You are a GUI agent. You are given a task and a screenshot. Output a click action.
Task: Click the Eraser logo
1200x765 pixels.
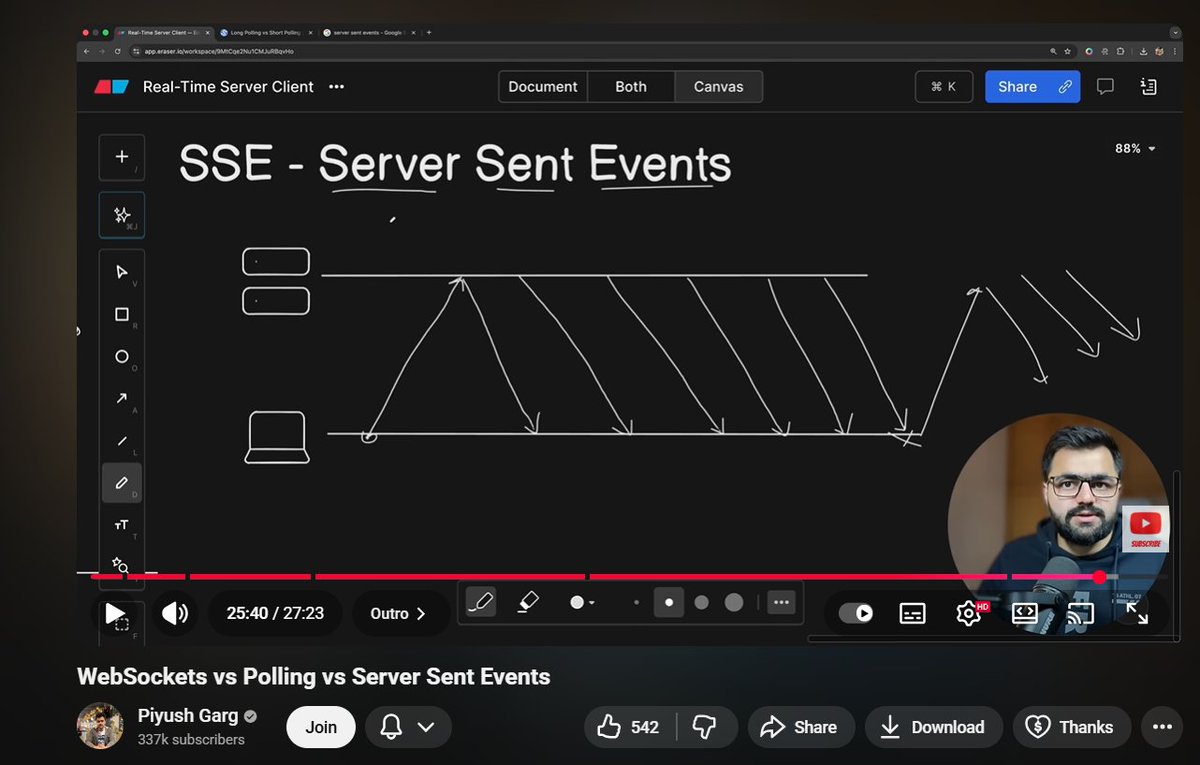(112, 87)
